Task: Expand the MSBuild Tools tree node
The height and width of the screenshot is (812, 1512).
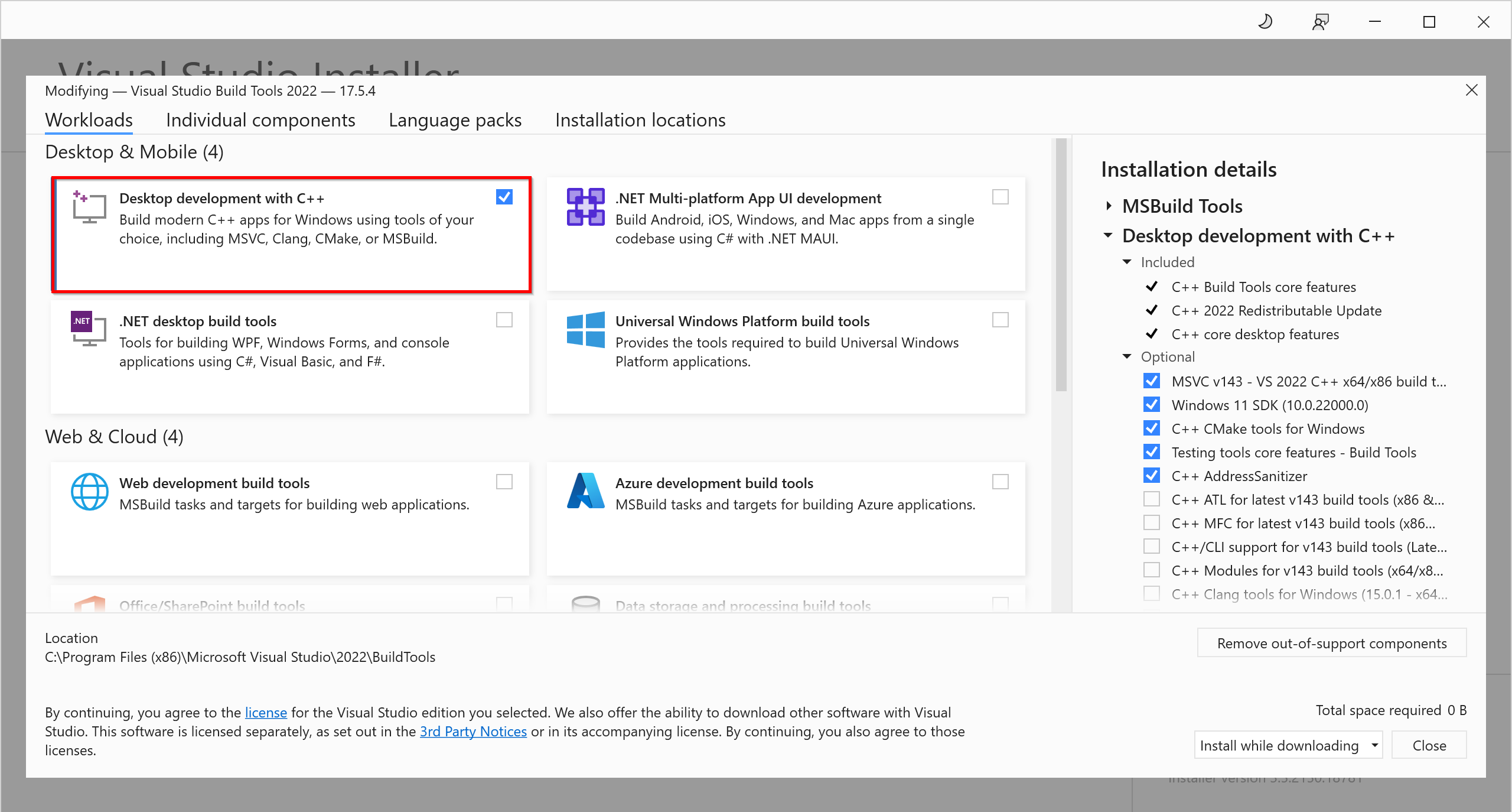Action: click(1109, 206)
